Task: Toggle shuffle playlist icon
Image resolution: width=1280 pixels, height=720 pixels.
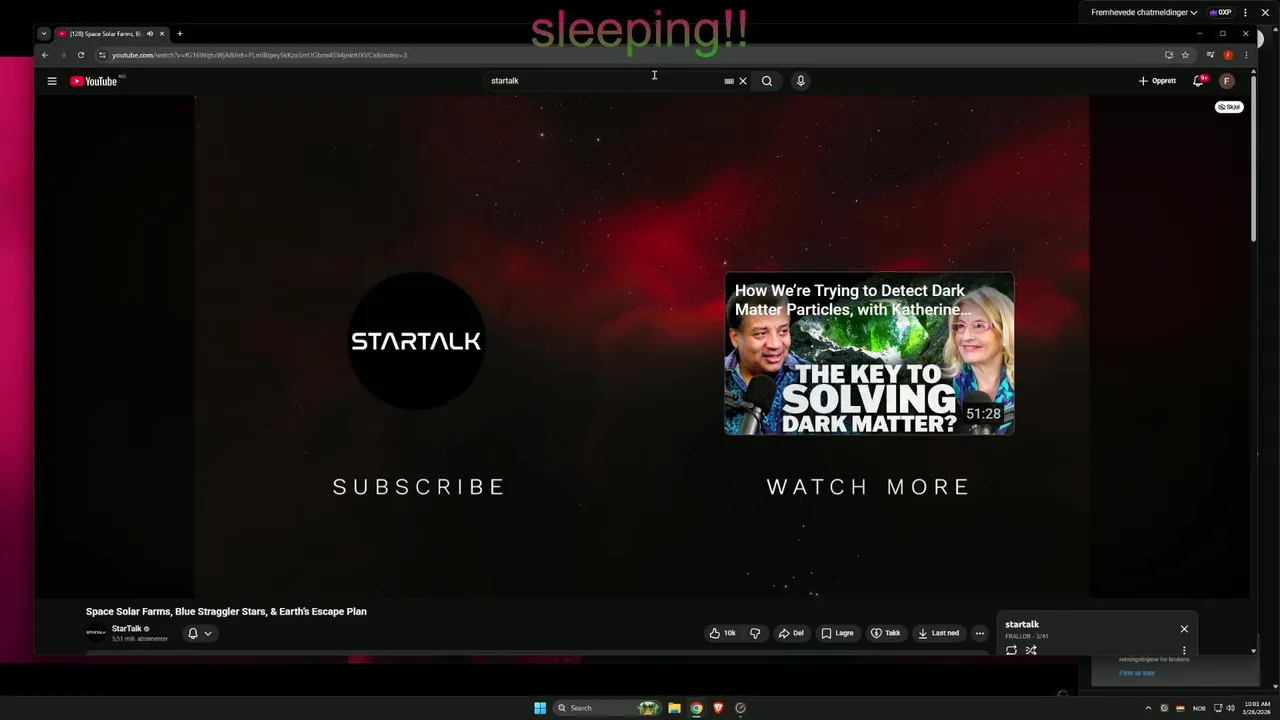Action: 1031,650
